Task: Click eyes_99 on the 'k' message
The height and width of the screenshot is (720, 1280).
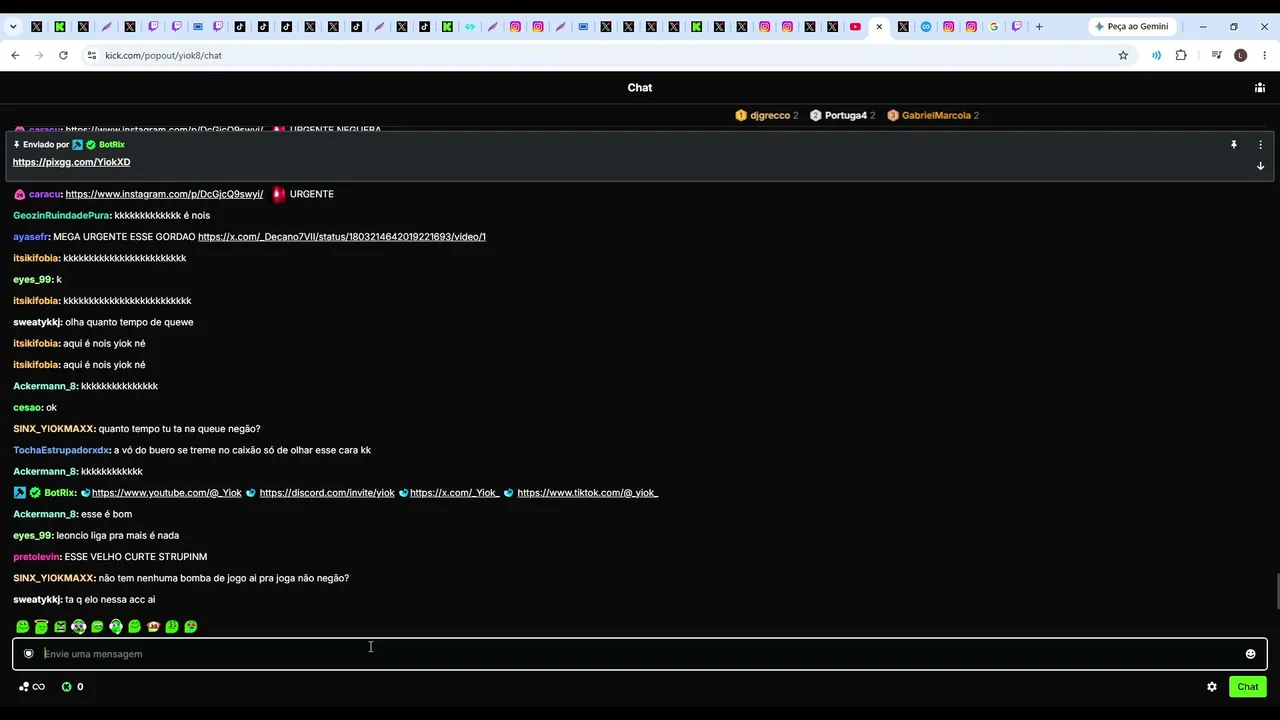Action: pos(32,280)
